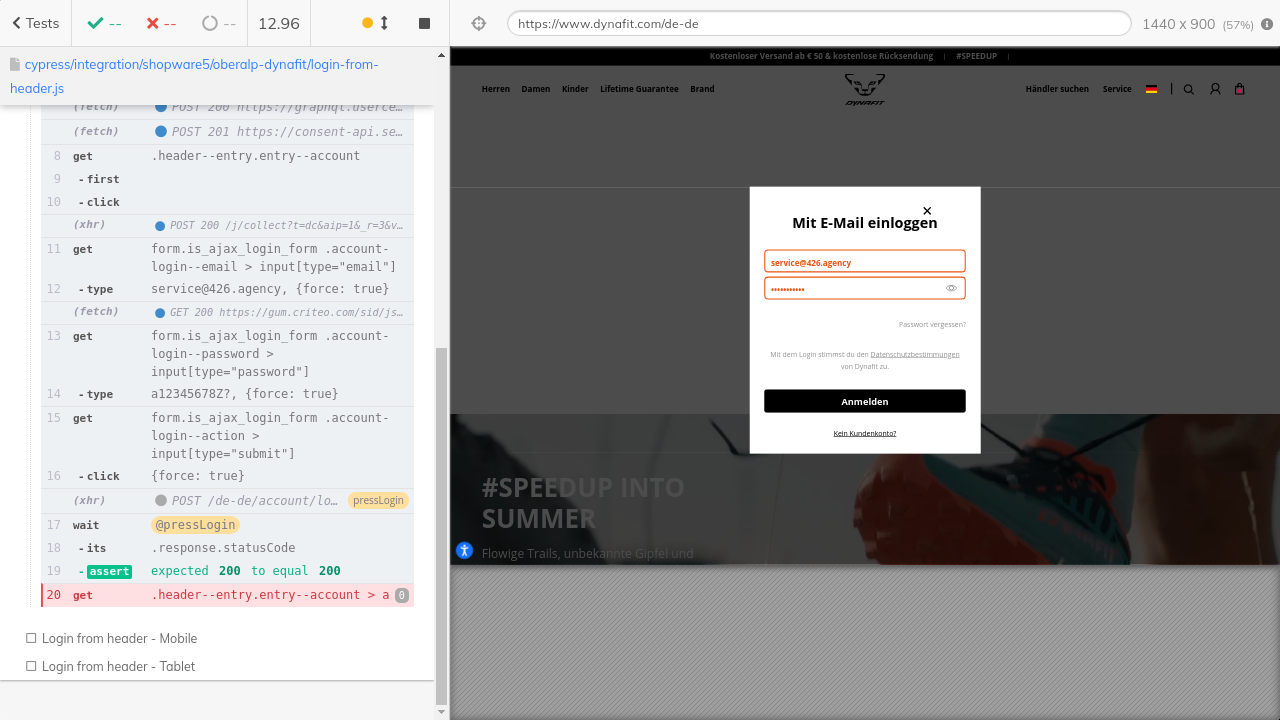Click the blue accessibility icon

coord(464,550)
